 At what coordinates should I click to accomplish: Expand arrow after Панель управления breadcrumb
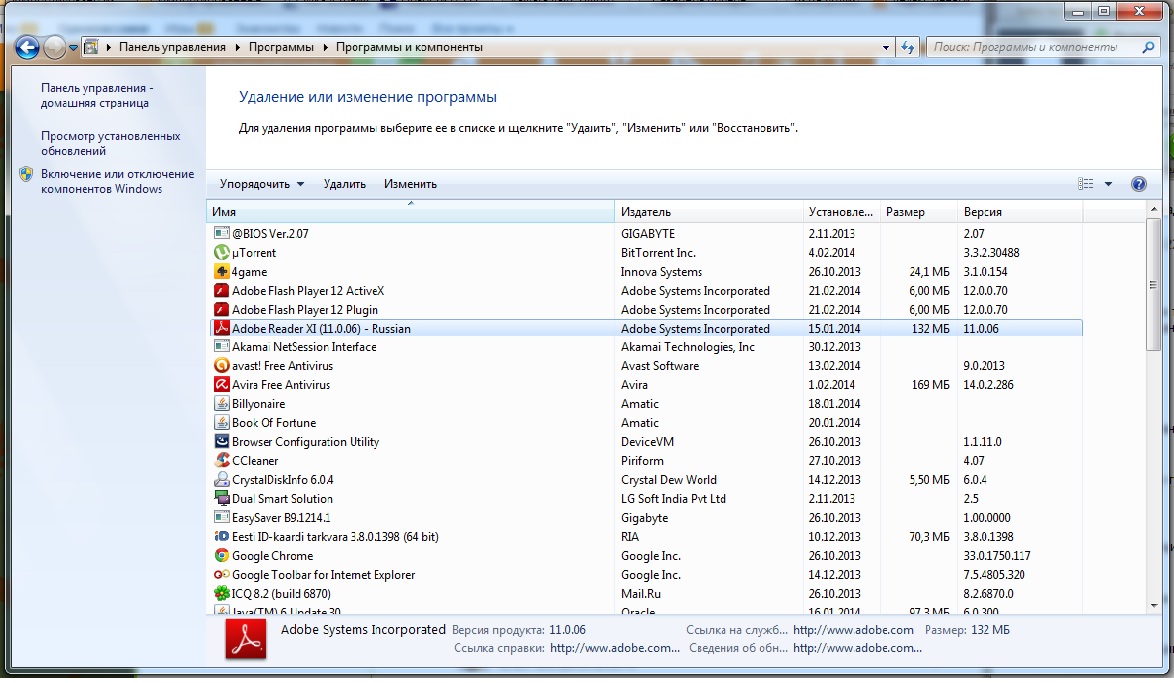[237, 47]
